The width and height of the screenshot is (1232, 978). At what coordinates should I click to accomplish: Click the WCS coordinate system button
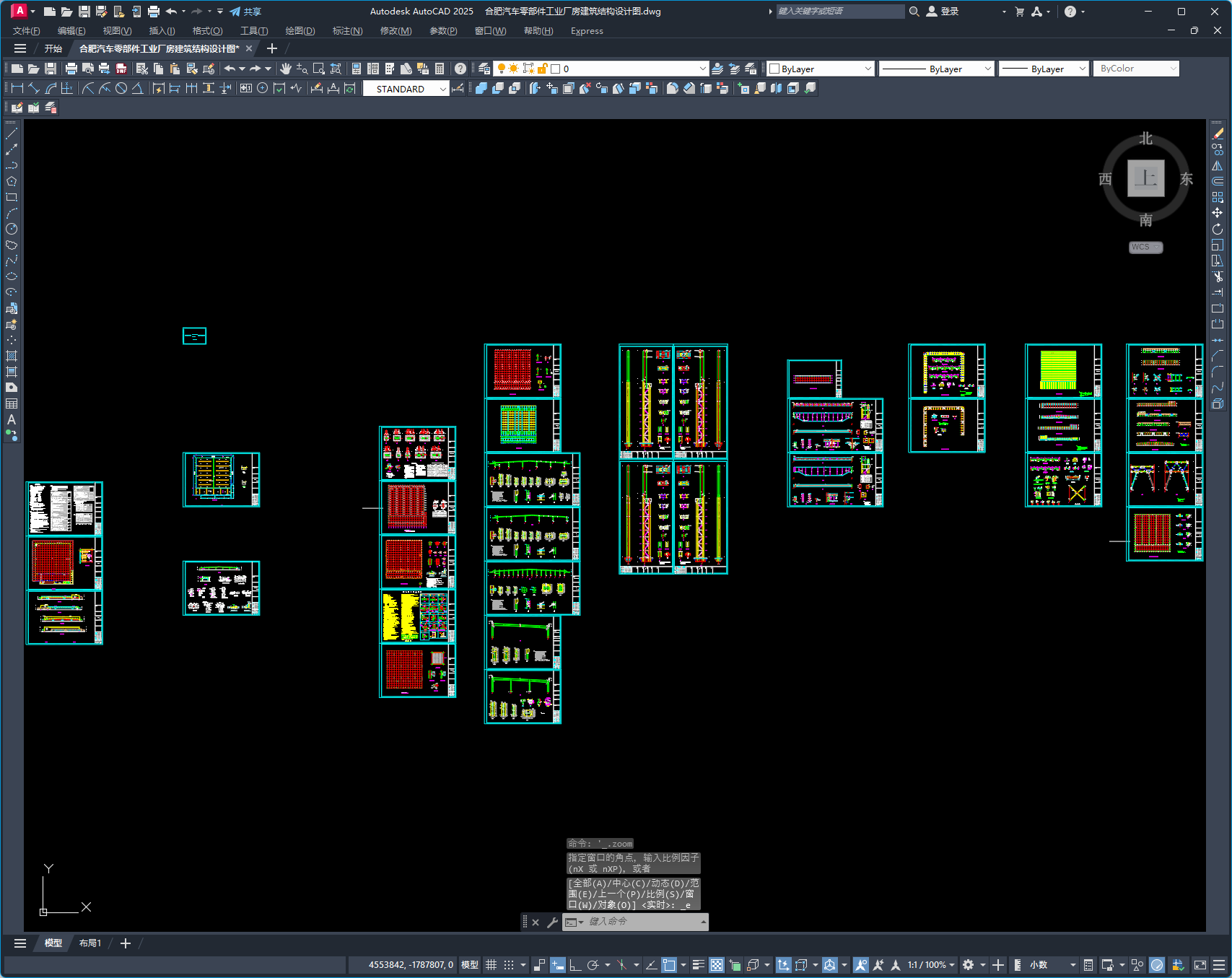coord(1145,247)
